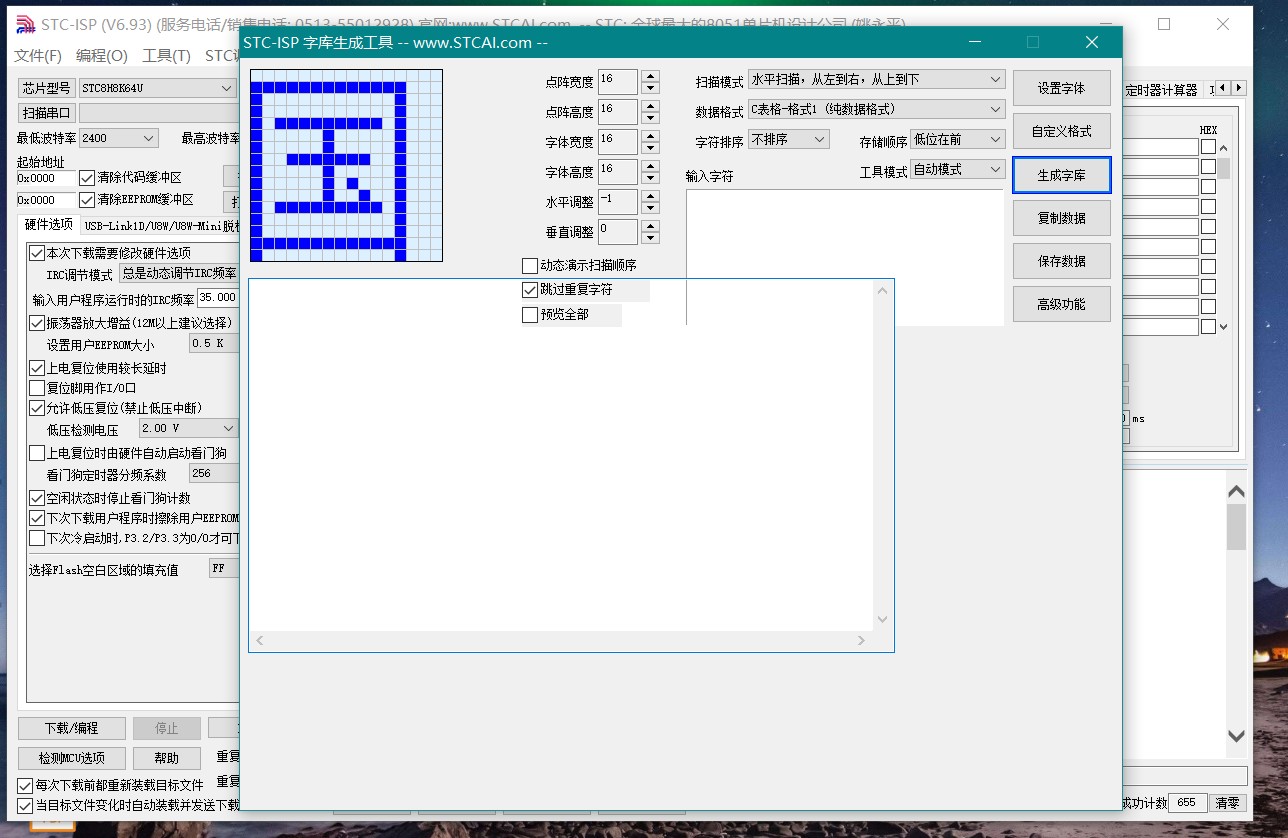Click the STC-ISP app icon in title bar
This screenshot has width=1288, height=838.
tap(24, 24)
